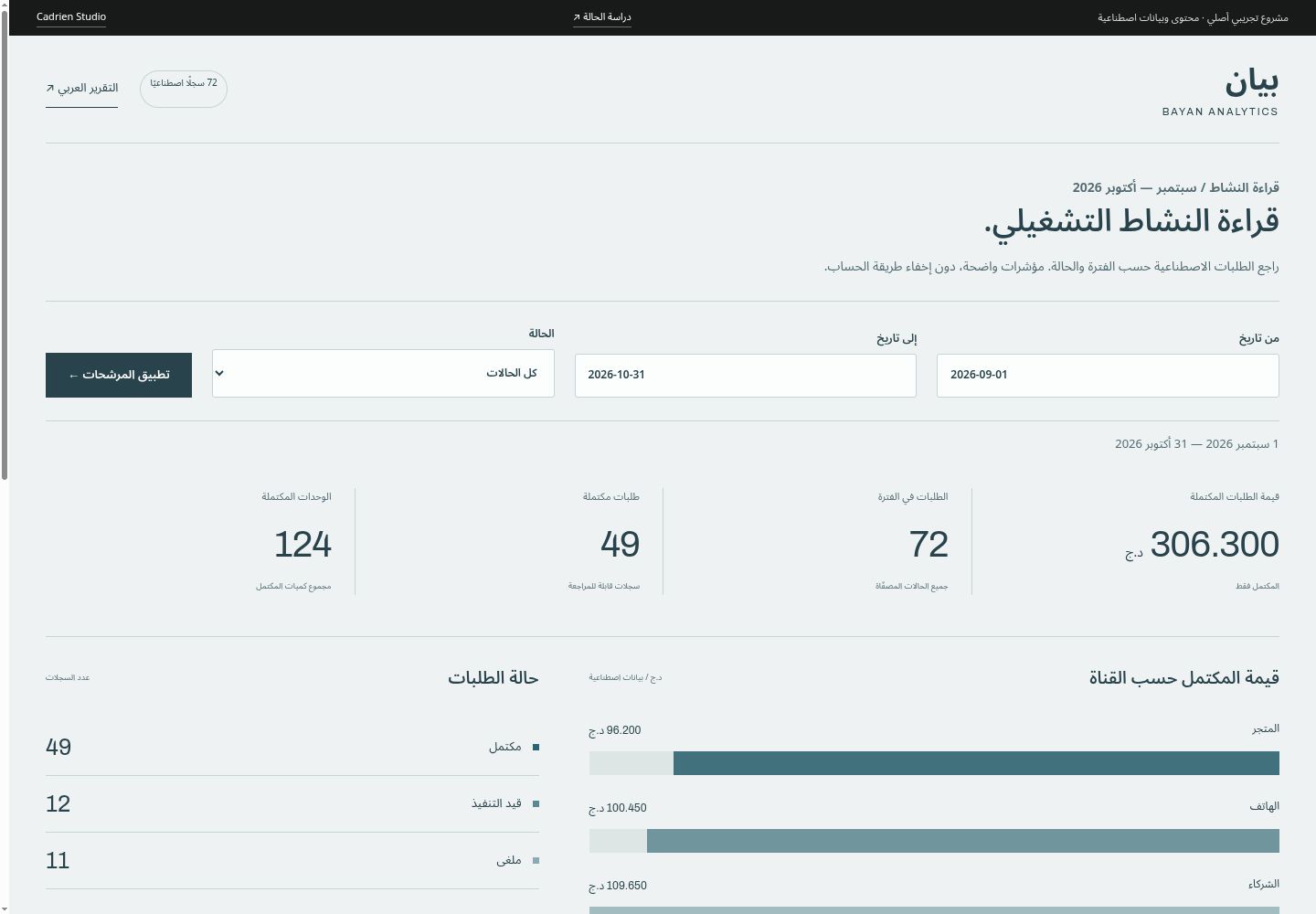This screenshot has width=1316, height=914.
Task: Click the الهاتف channel value bar
Action: click(963, 841)
